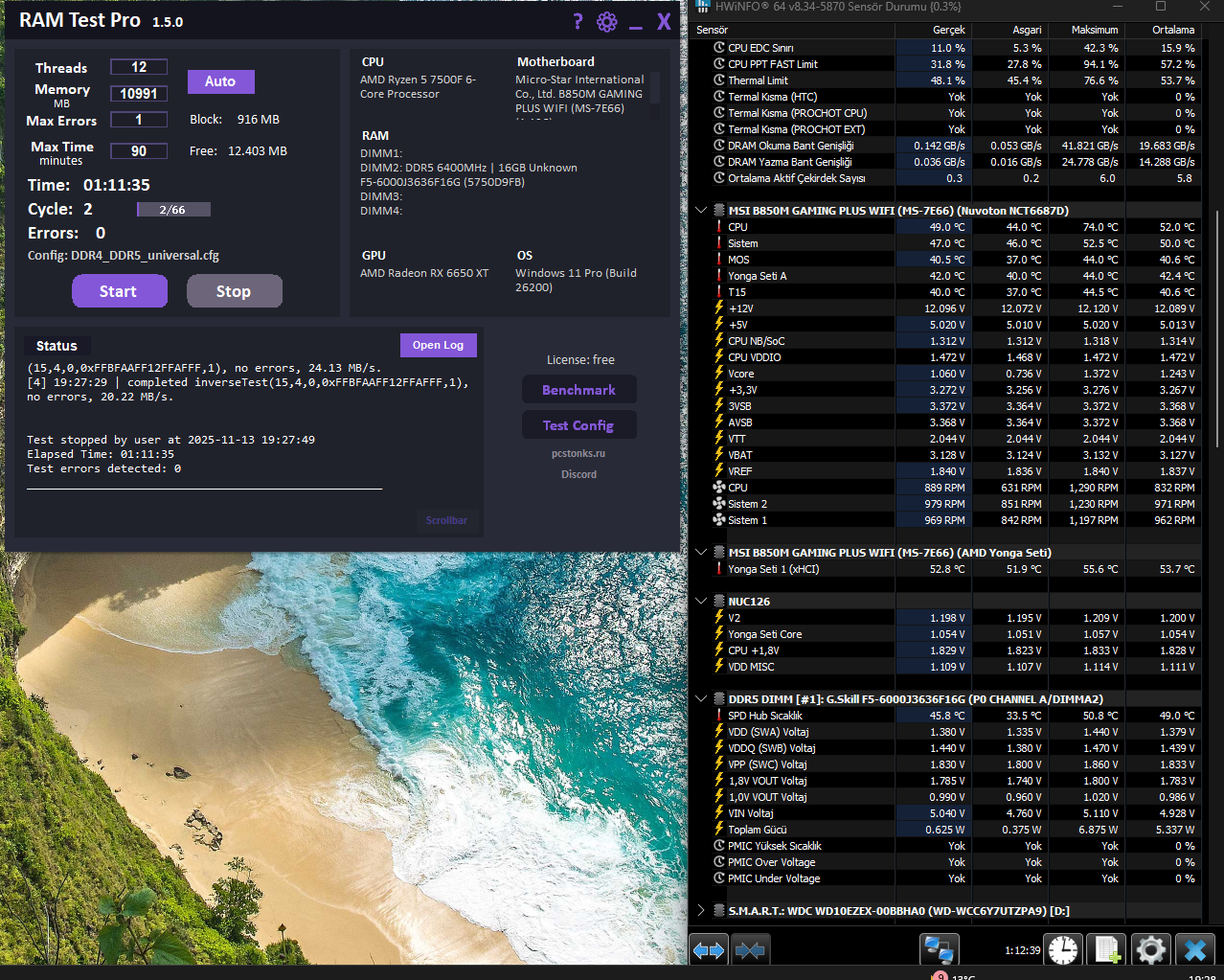Click thermometer icon on MOS row
This screenshot has height=980, width=1224.
click(719, 260)
